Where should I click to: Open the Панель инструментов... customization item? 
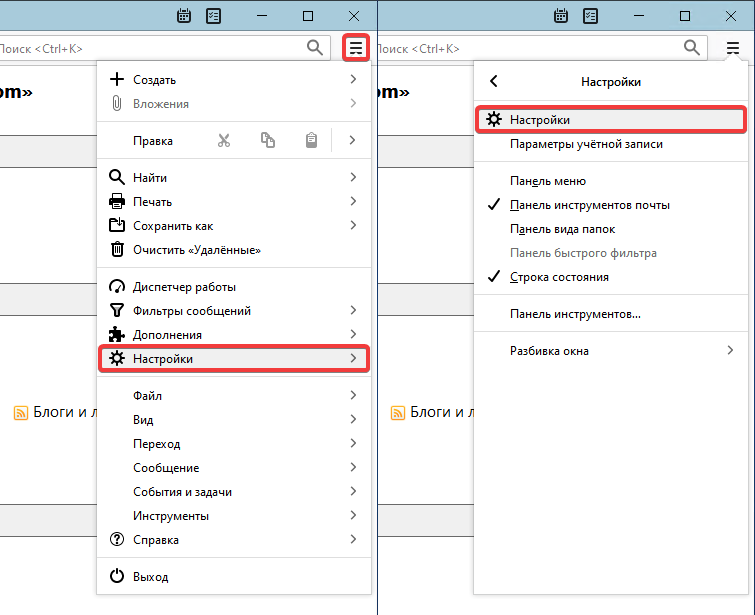(x=574, y=314)
